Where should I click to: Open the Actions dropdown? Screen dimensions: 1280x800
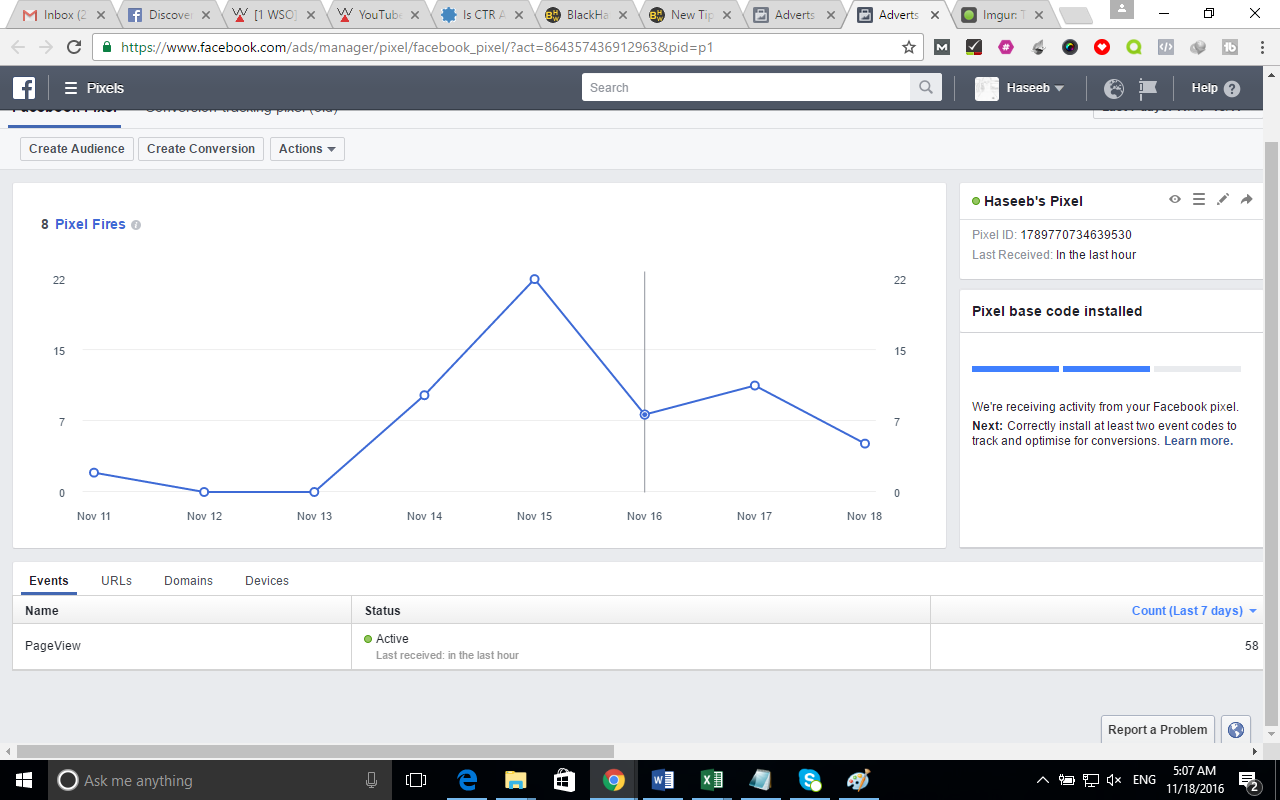click(x=307, y=149)
